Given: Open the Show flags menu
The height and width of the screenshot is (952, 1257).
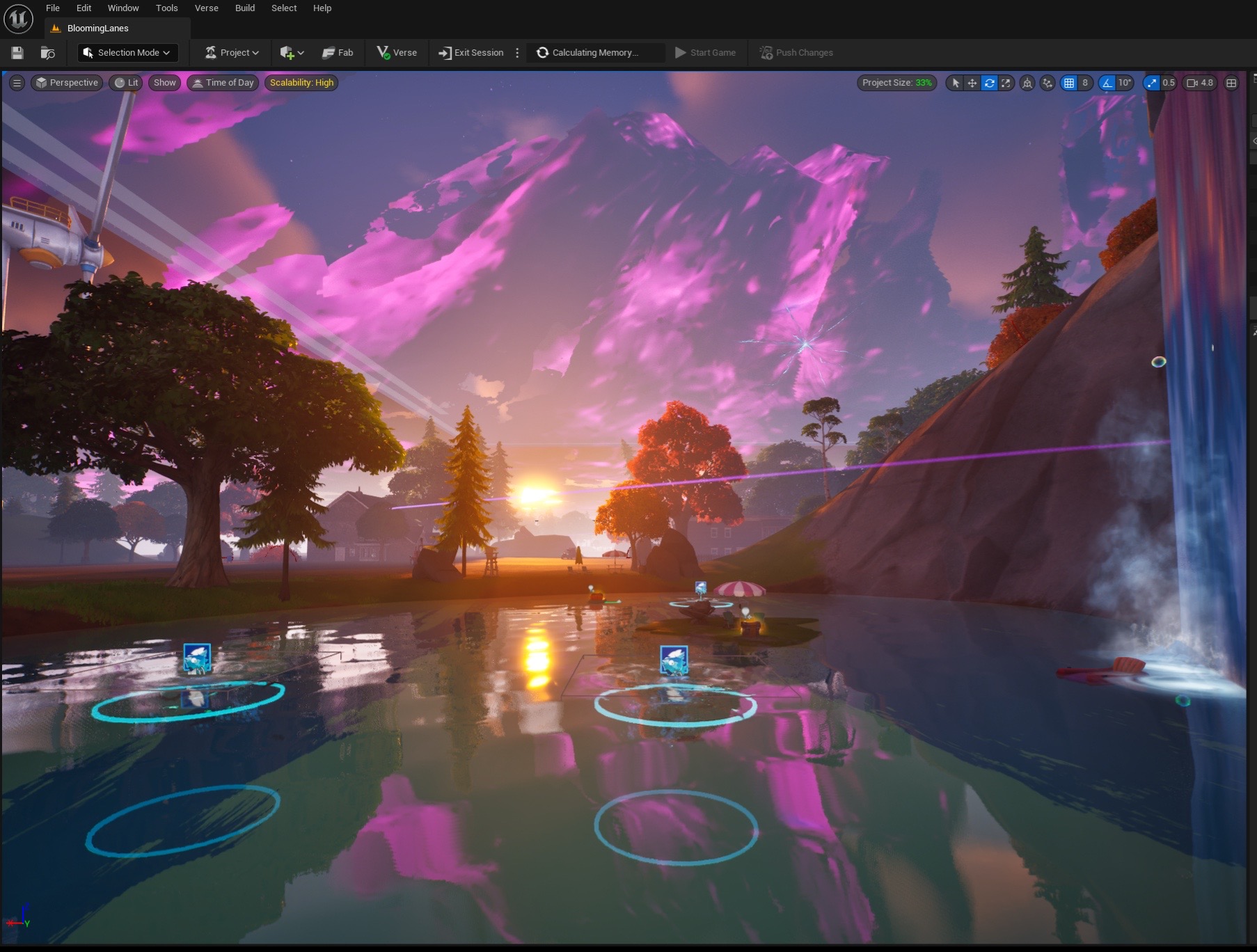Looking at the screenshot, I should [x=165, y=83].
